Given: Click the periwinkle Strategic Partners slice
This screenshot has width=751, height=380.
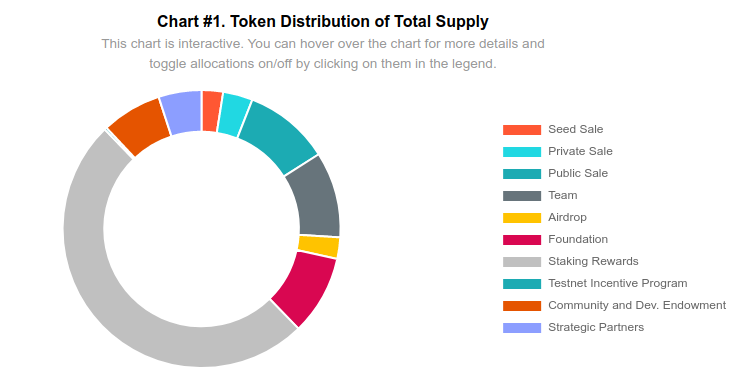Looking at the screenshot, I should tap(182, 113).
